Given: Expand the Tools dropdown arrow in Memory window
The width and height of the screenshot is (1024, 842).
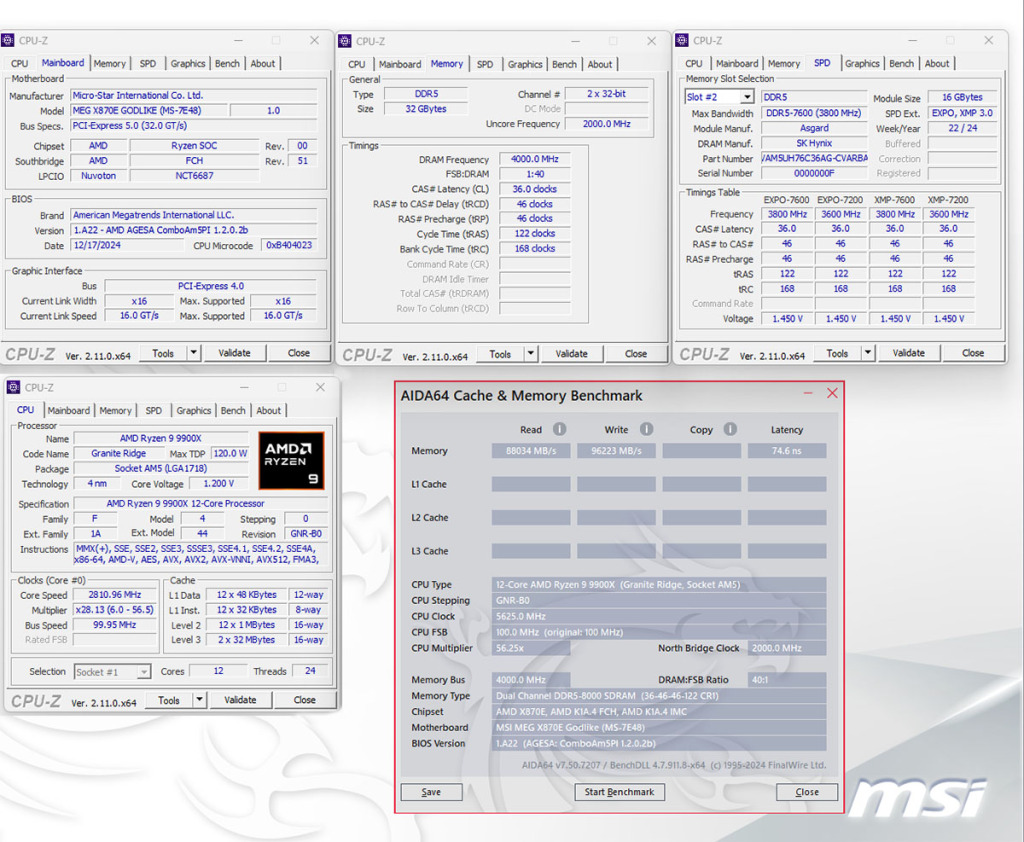Looking at the screenshot, I should (x=530, y=353).
